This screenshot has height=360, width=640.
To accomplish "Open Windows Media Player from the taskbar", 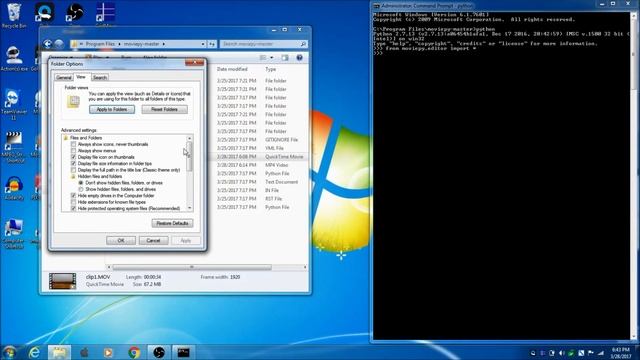I will (x=109, y=352).
